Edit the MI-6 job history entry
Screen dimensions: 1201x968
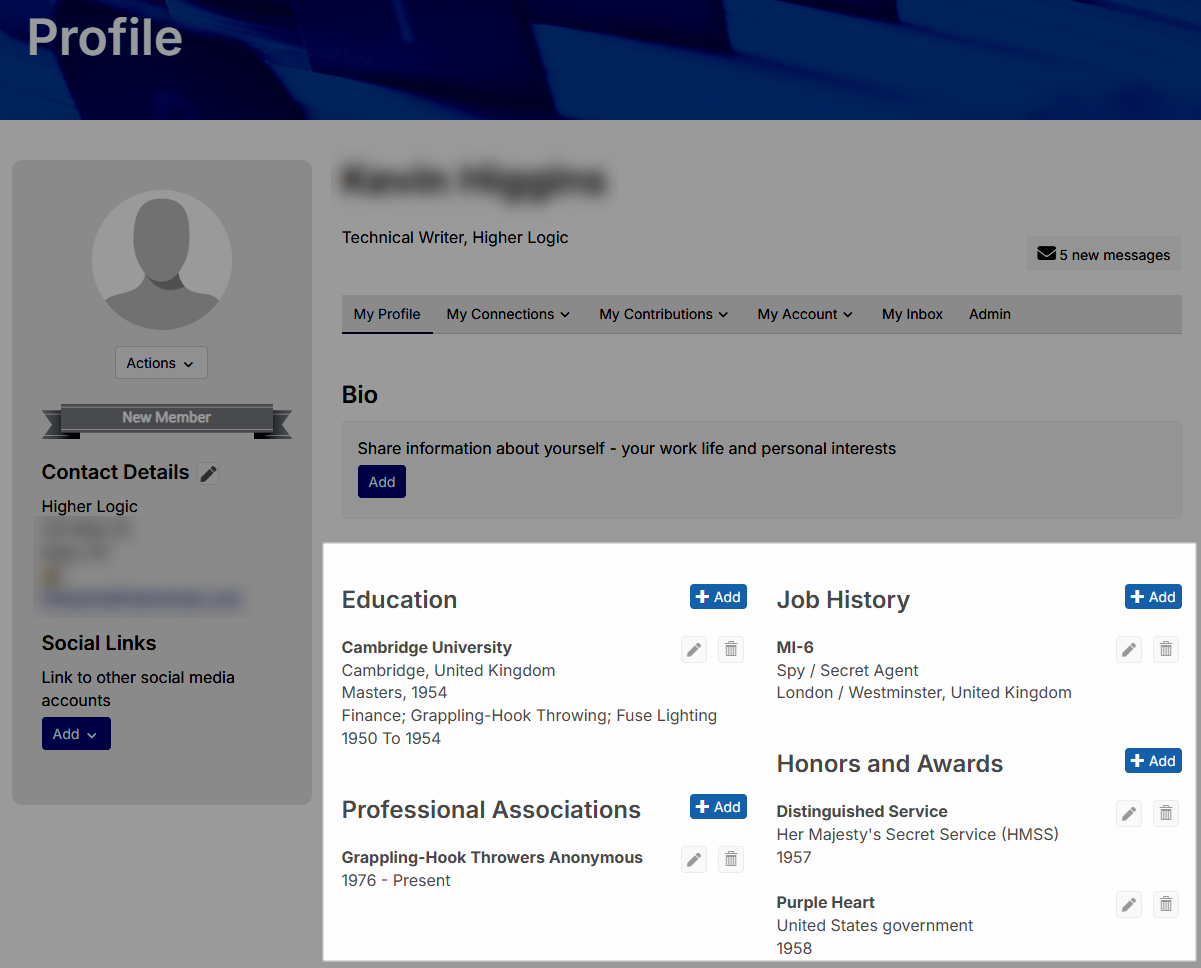1128,649
